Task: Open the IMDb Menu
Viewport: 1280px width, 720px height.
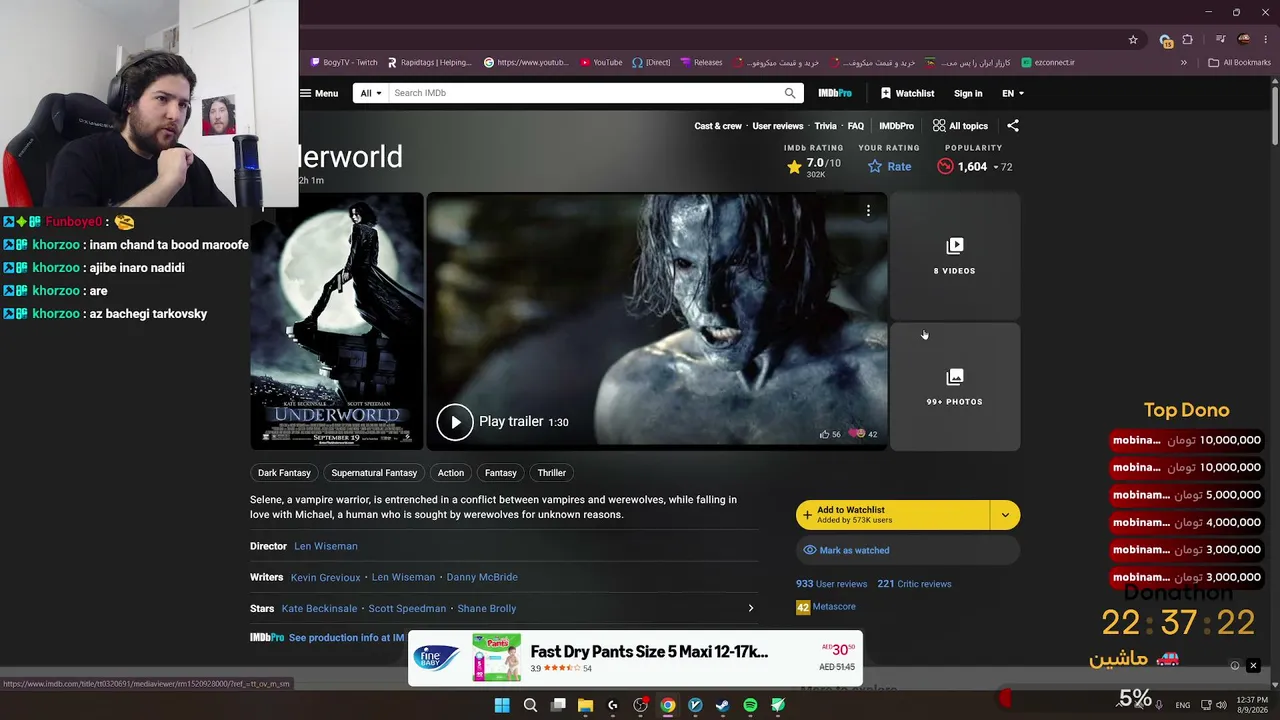Action: tap(319, 93)
